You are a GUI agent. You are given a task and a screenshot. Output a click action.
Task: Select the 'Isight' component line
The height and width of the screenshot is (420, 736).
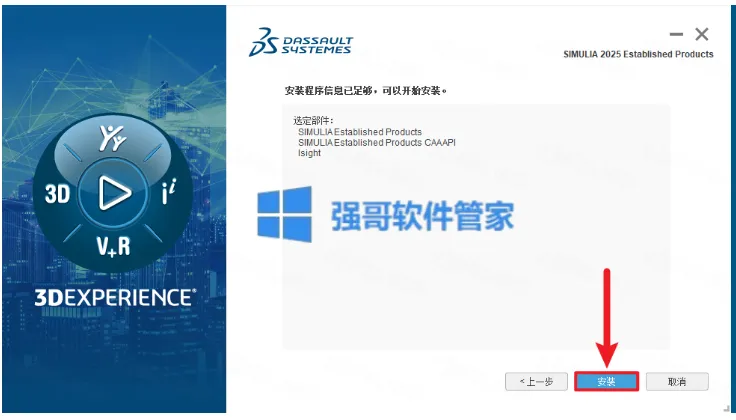pos(309,153)
